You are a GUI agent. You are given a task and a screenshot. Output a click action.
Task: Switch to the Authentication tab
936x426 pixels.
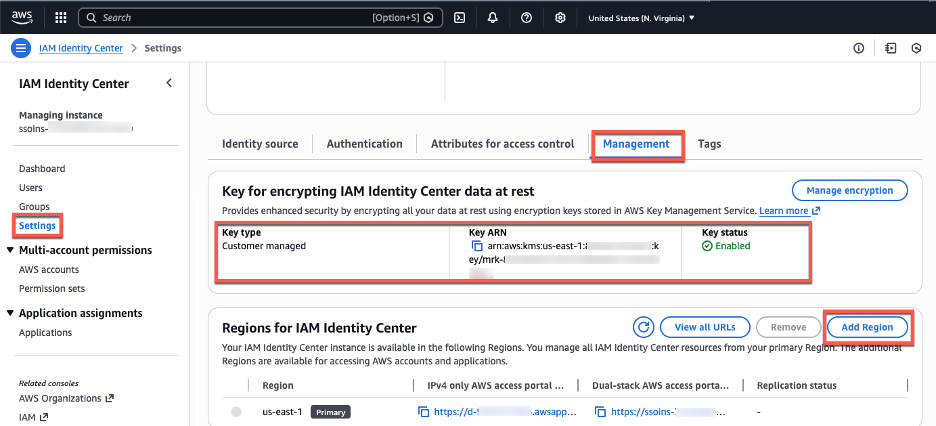tap(364, 144)
